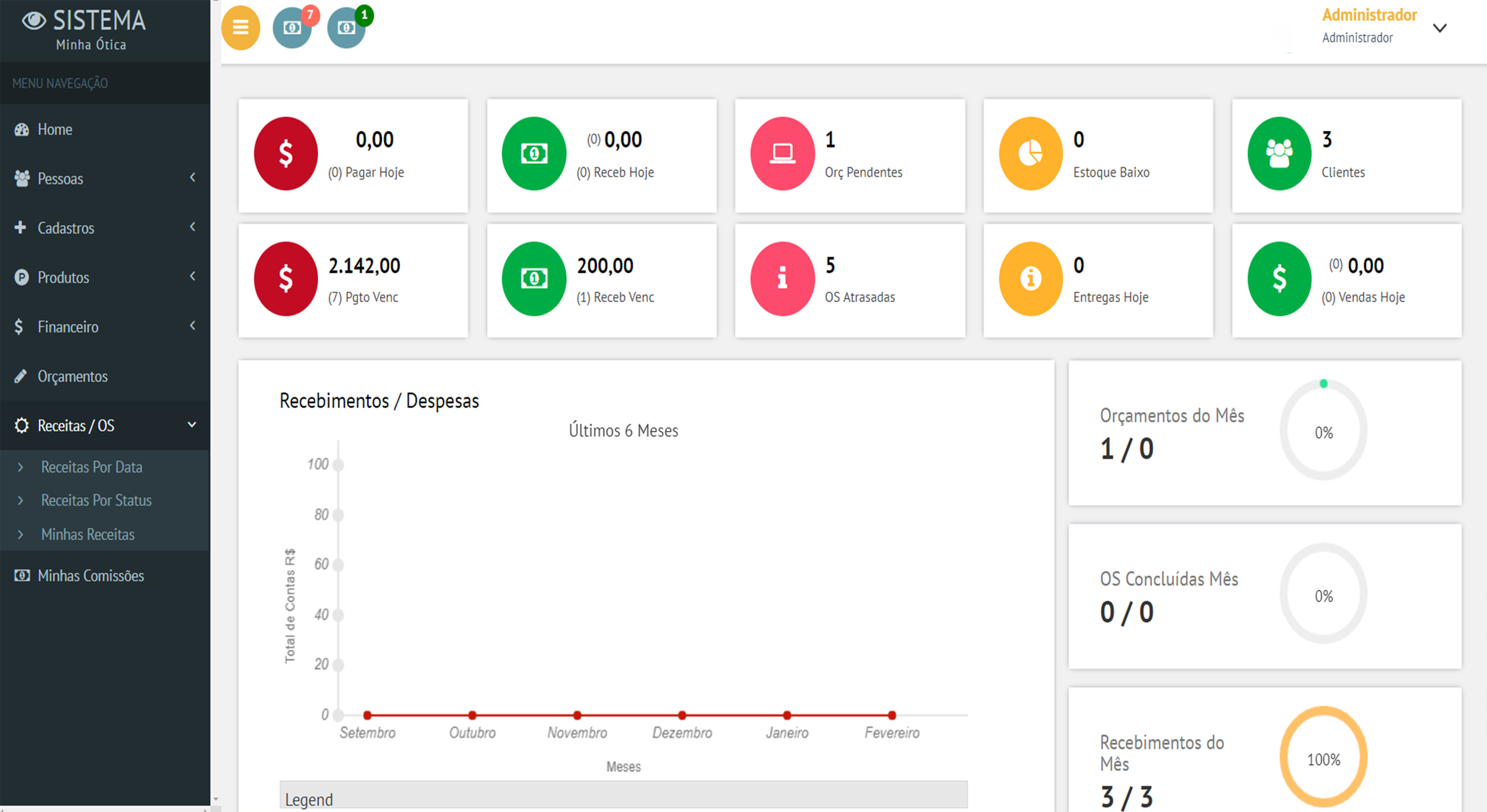Open the (0) Pagar Hoje label
This screenshot has width=1487, height=812.
coord(366,172)
